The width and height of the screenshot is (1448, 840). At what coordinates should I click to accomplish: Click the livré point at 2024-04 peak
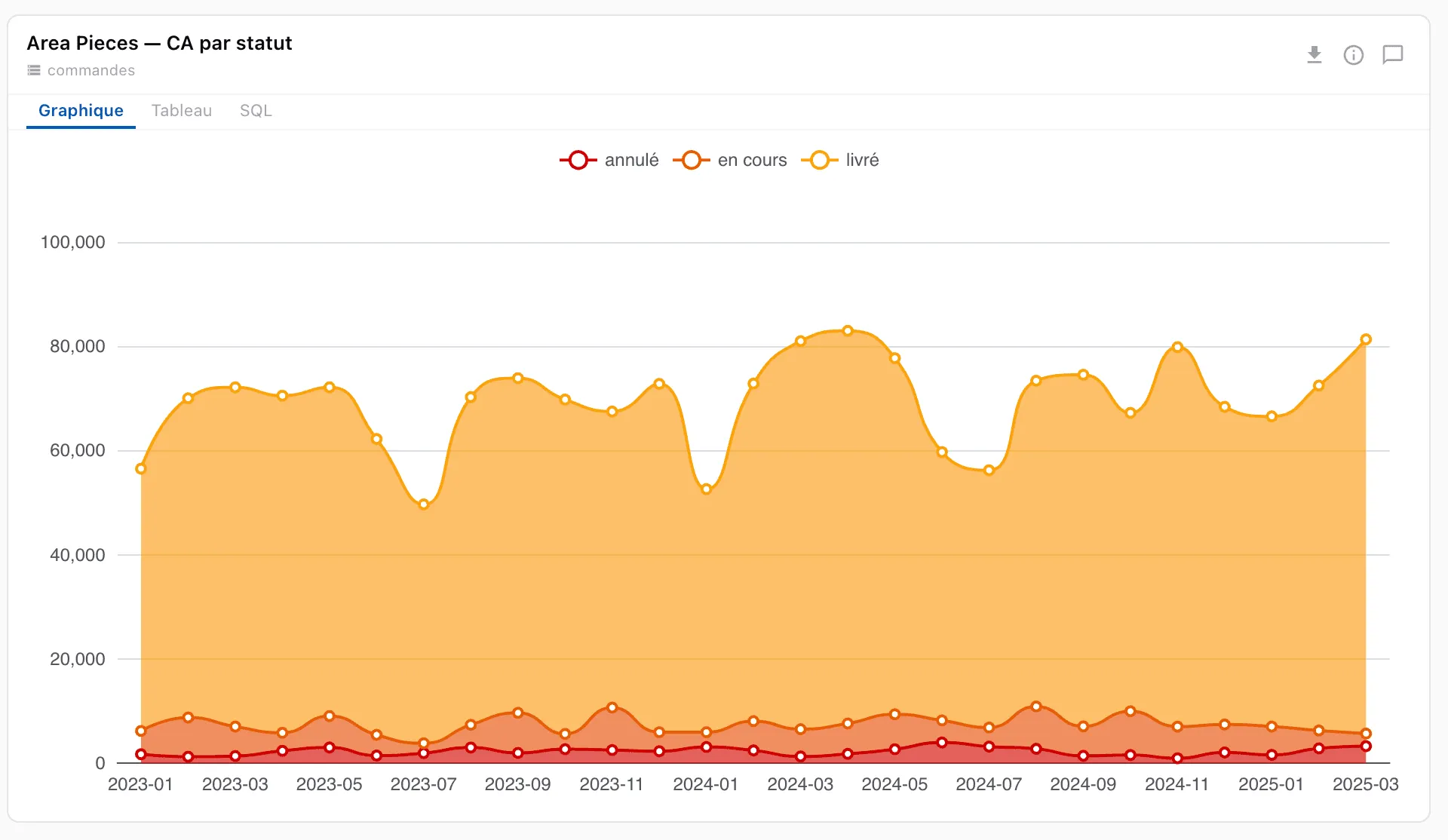click(848, 330)
